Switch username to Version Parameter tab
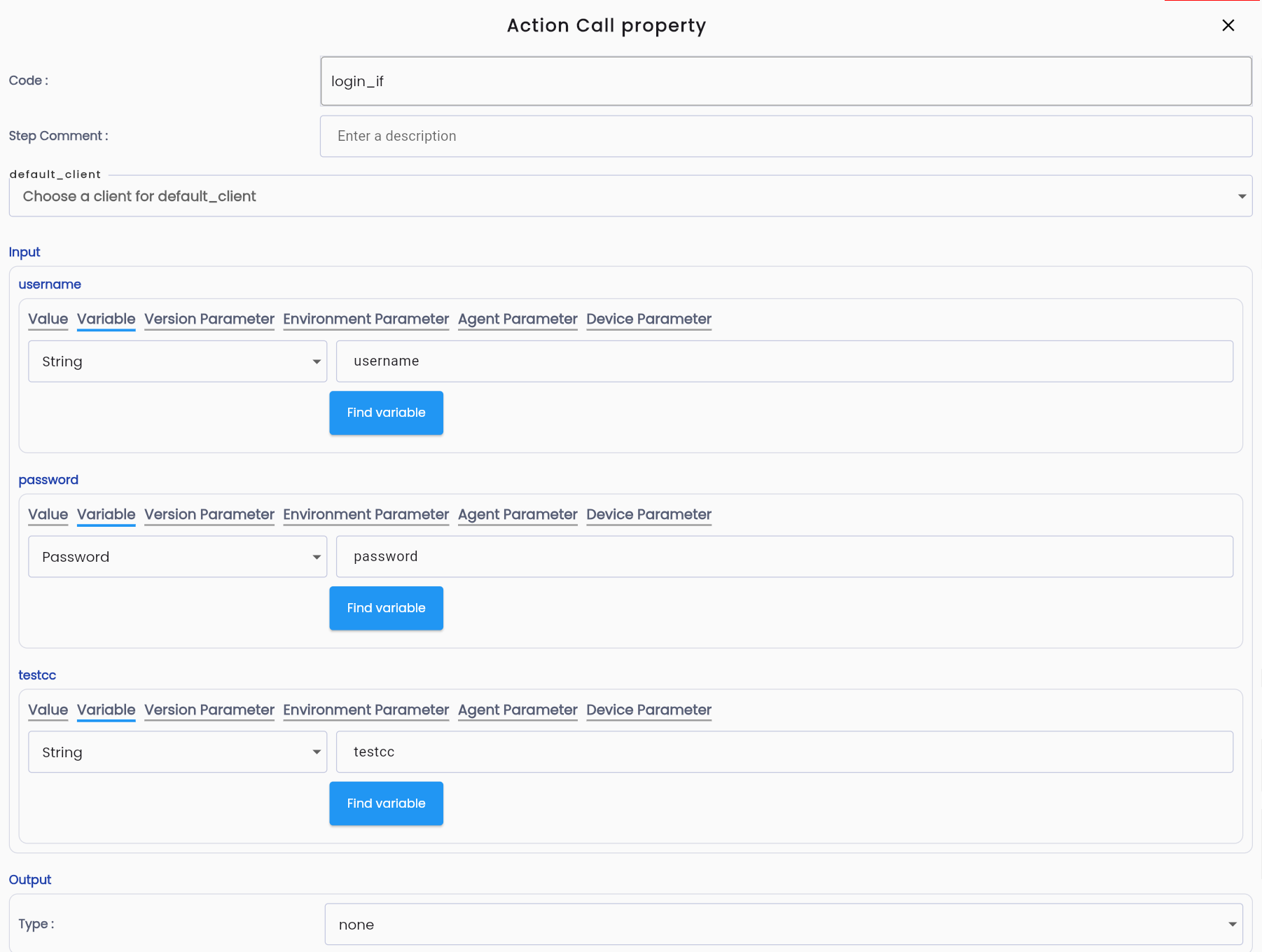Screen dimensions: 1262x952 (x=209, y=319)
